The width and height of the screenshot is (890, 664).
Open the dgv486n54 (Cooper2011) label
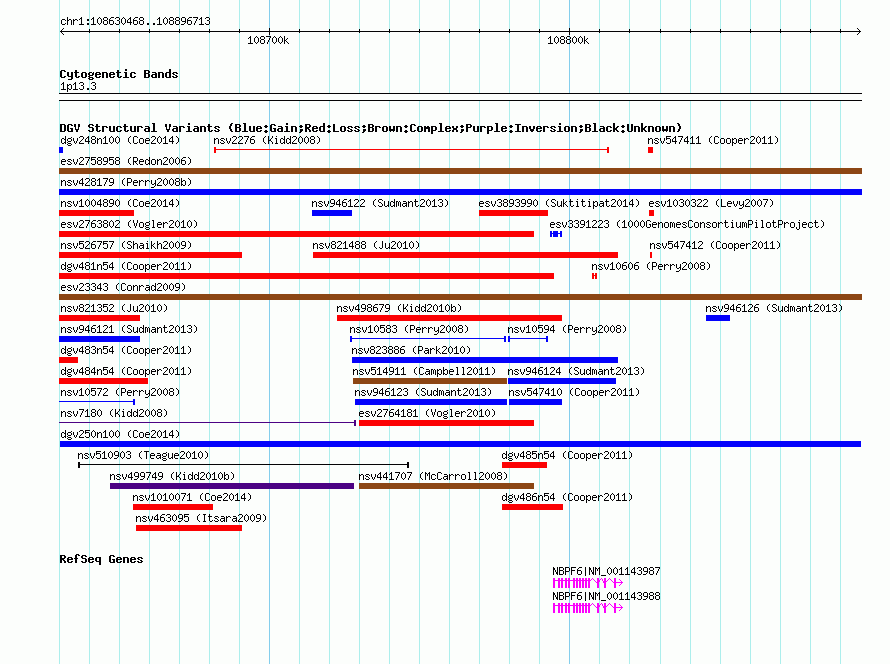(567, 497)
